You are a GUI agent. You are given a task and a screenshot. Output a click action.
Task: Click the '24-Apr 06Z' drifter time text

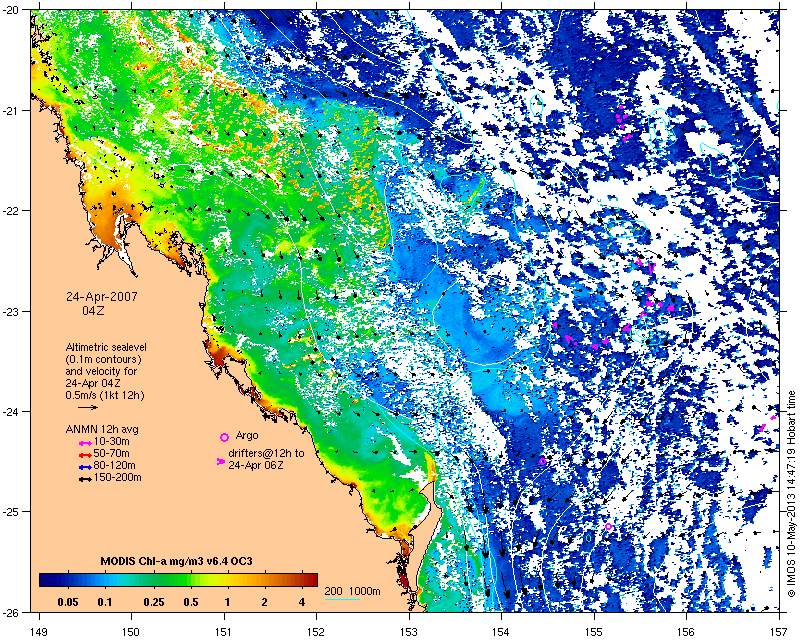[256, 465]
